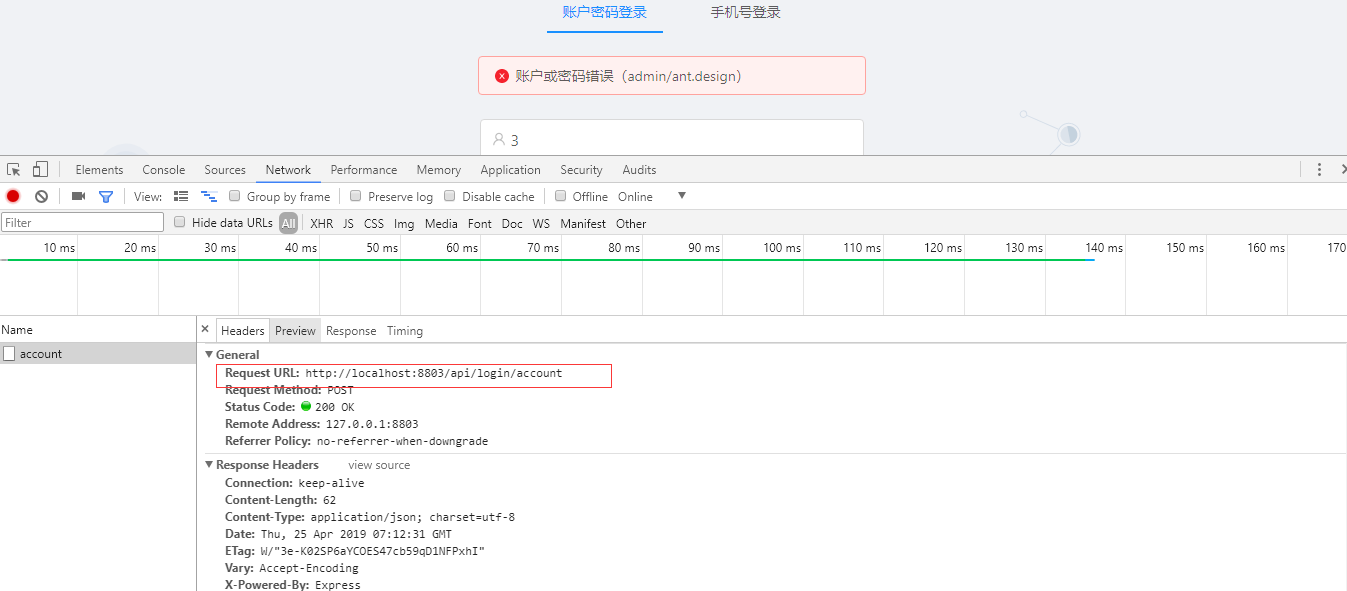Image resolution: width=1347 pixels, height=591 pixels.
Task: Filter requests by Font
Action: [x=480, y=223]
